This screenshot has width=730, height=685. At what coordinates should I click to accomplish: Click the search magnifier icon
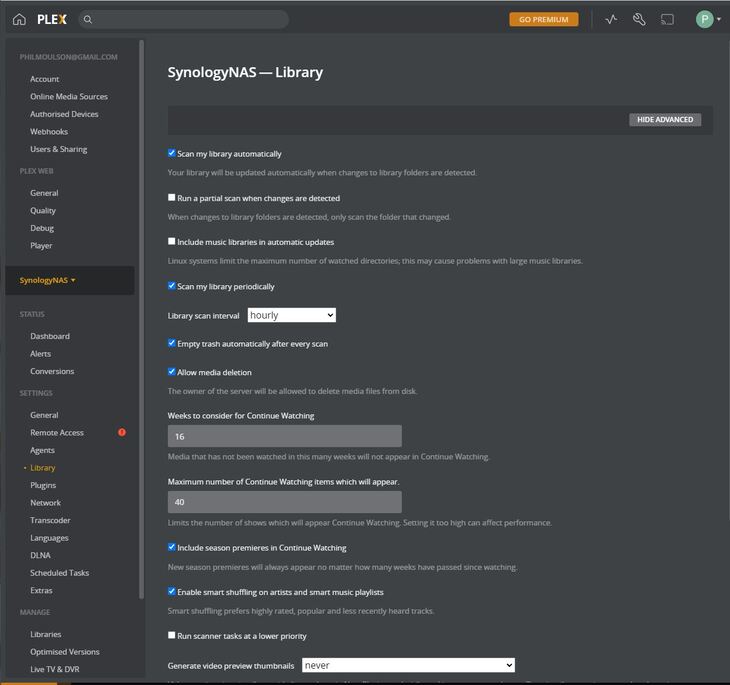coord(88,19)
